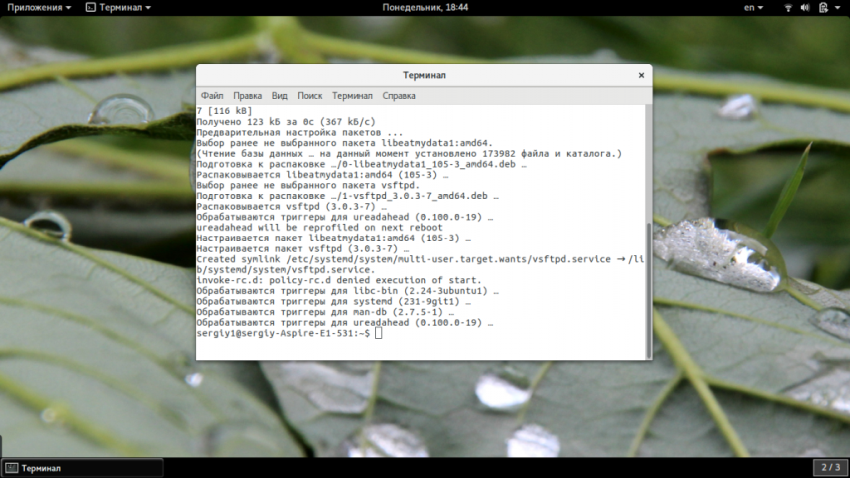Click the 2 / 3 workspace switcher

point(829,467)
